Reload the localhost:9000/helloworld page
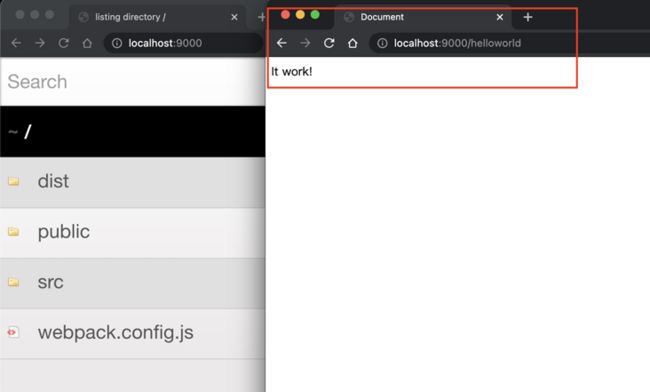The height and width of the screenshot is (392, 650). tap(329, 43)
